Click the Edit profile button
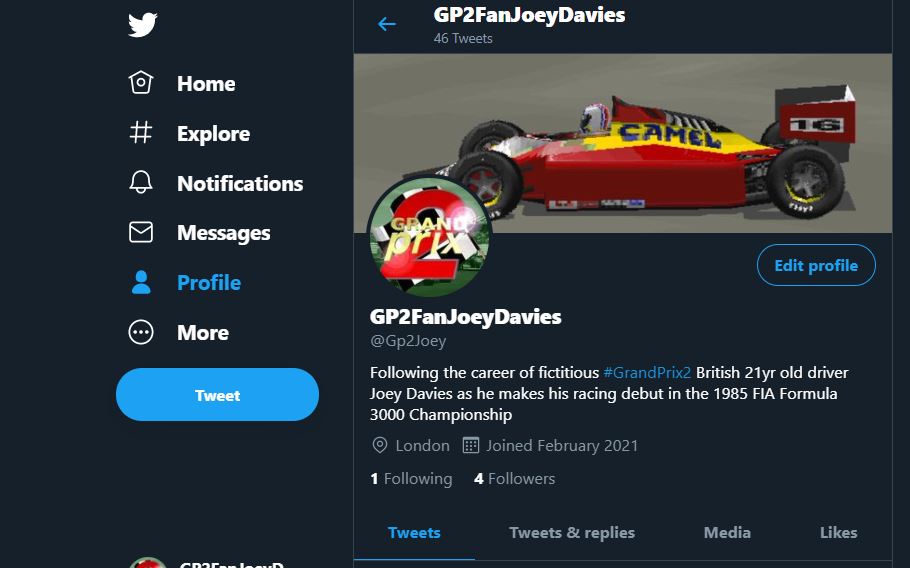The width and height of the screenshot is (910, 568). tap(816, 266)
